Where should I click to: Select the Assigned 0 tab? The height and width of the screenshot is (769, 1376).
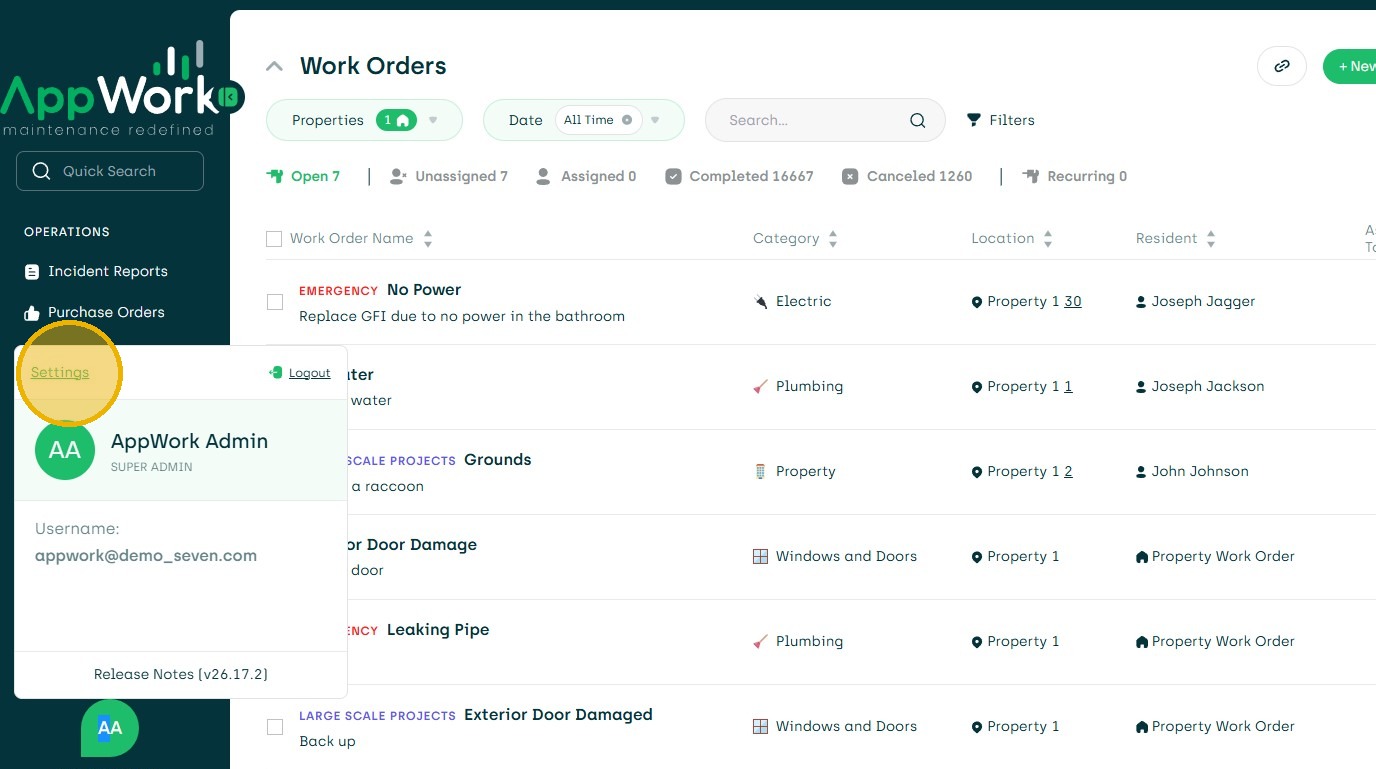[586, 177]
